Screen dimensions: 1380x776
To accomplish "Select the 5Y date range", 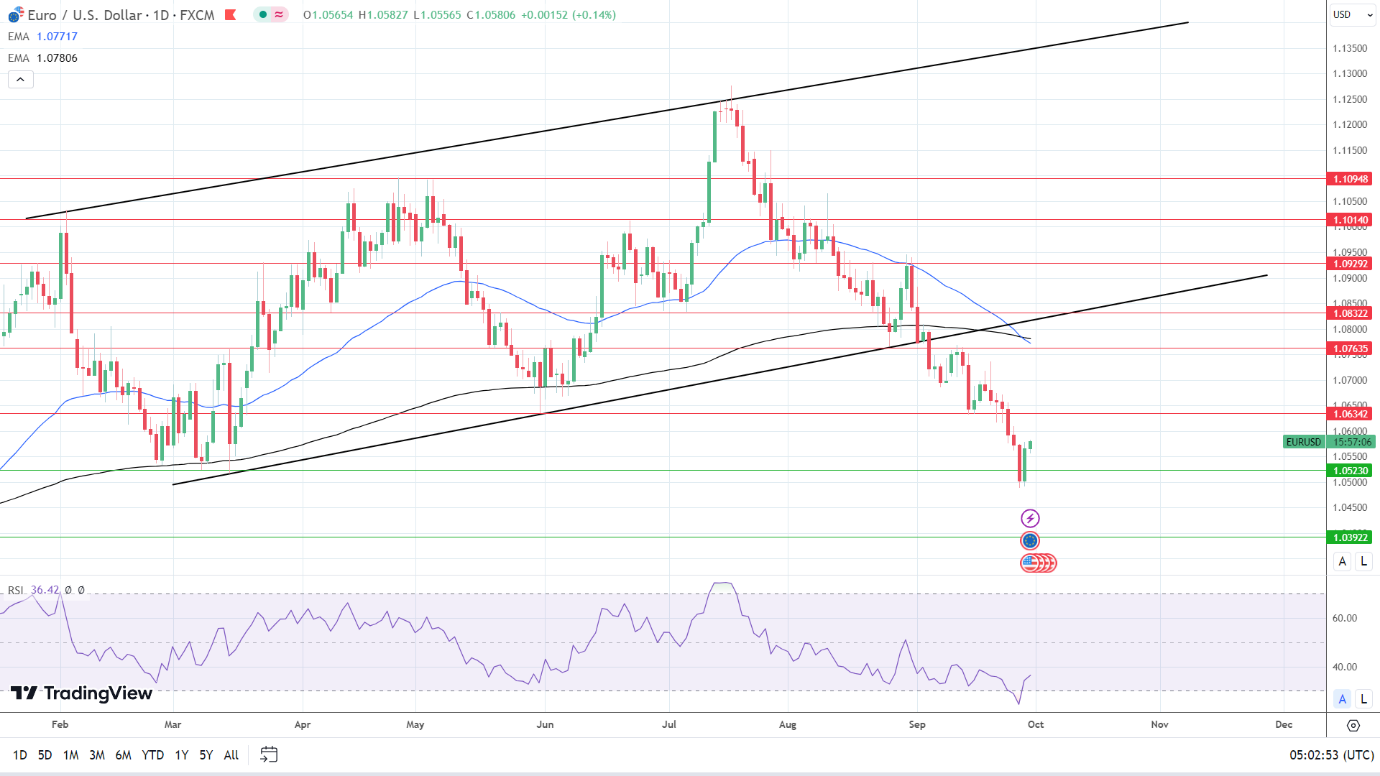I will pos(206,755).
